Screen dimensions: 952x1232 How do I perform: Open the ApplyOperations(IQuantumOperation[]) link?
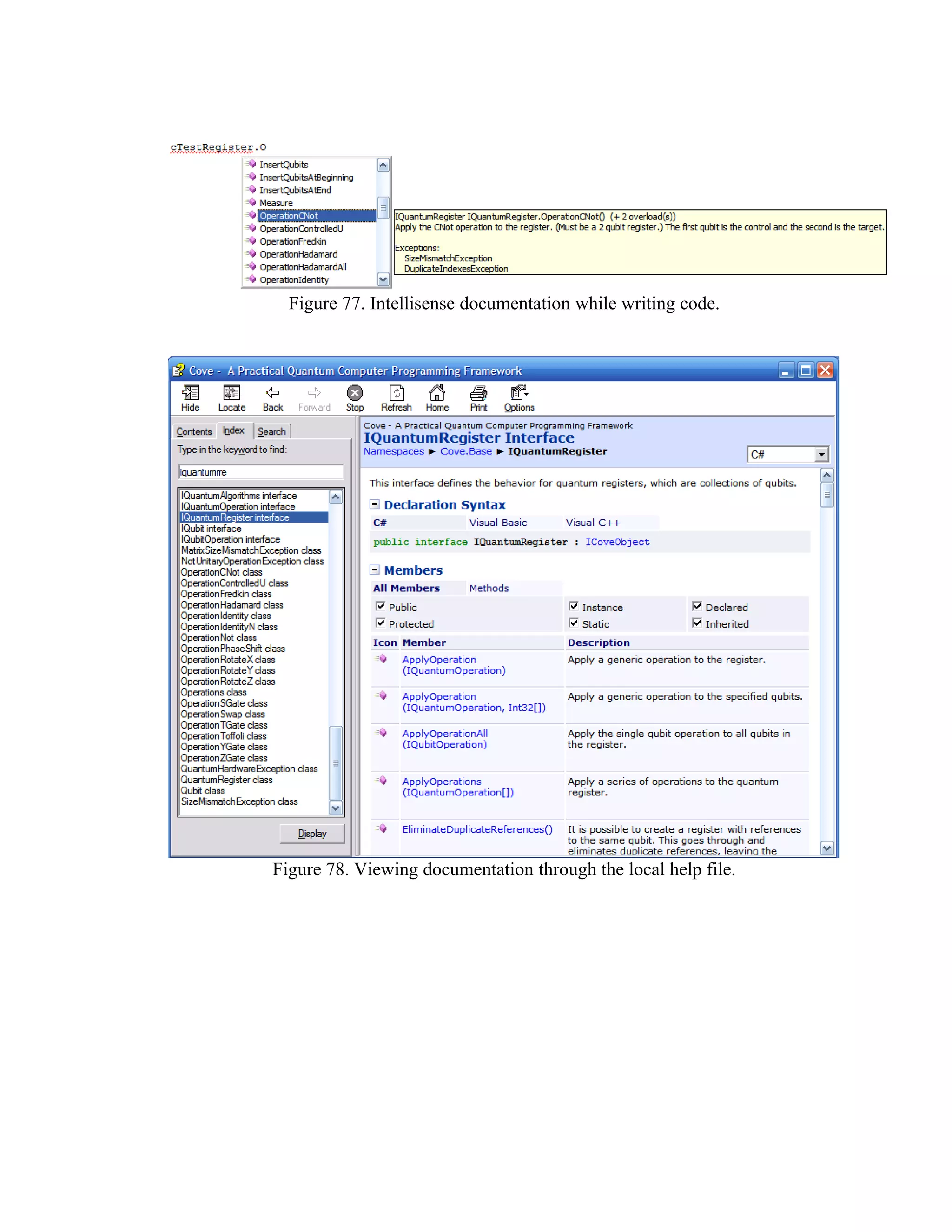tap(458, 787)
